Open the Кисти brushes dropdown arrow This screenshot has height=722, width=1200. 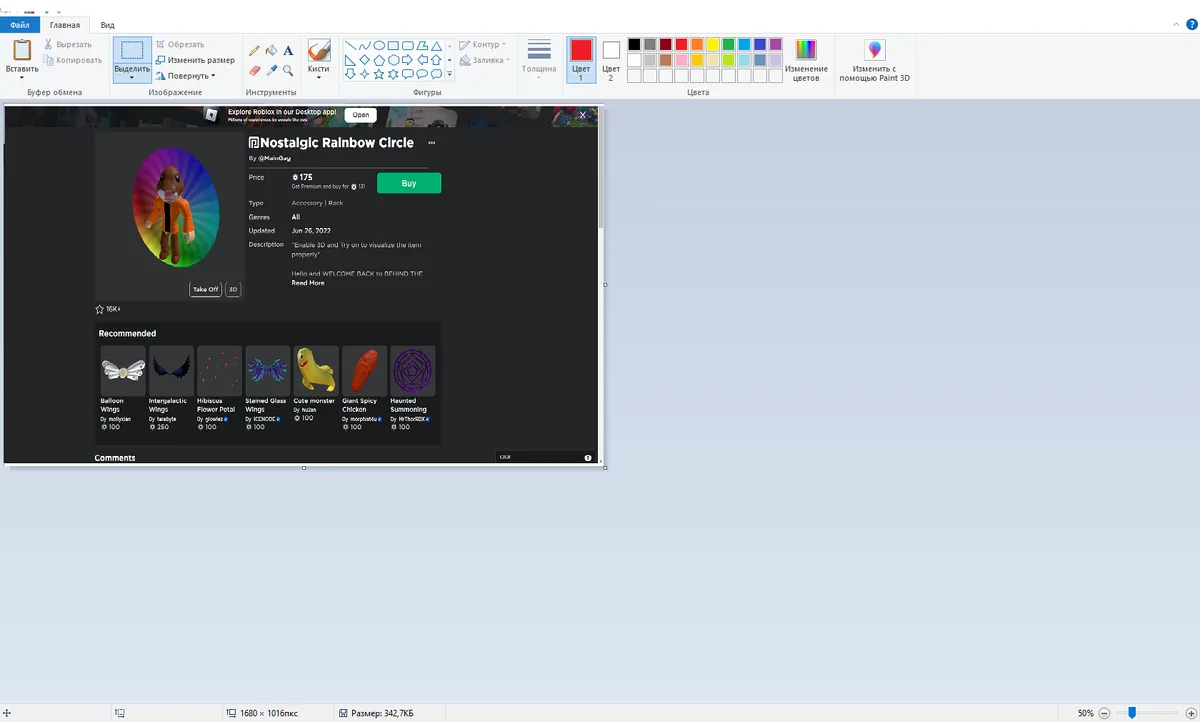tap(319, 77)
